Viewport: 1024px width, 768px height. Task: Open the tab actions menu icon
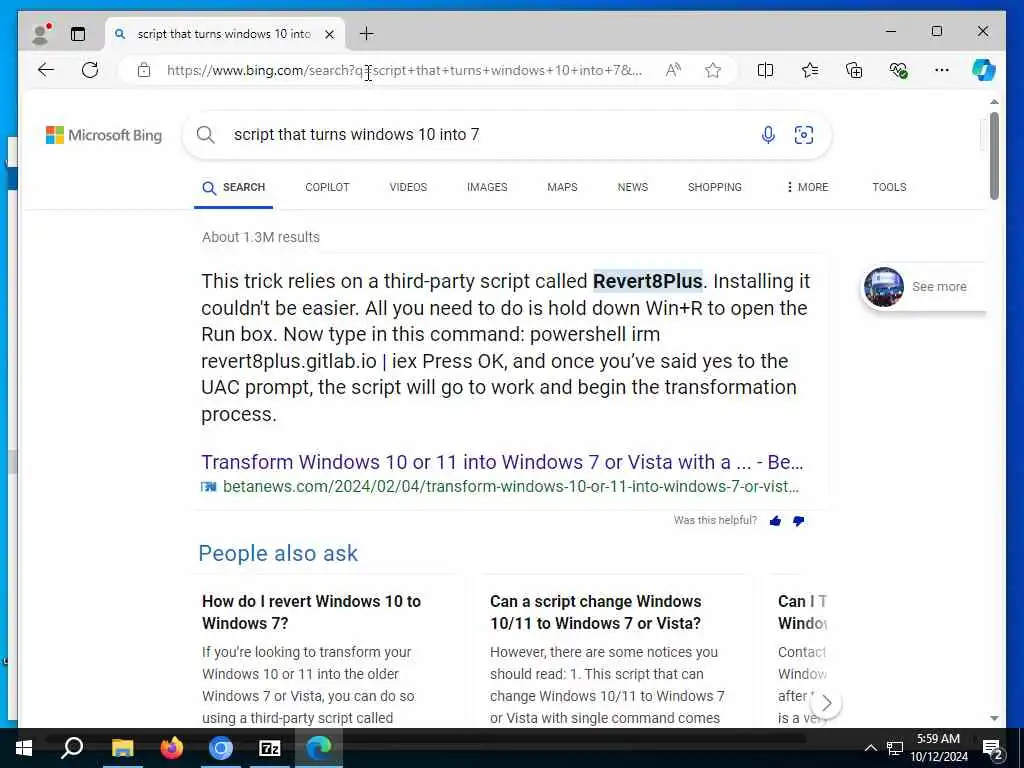(78, 34)
